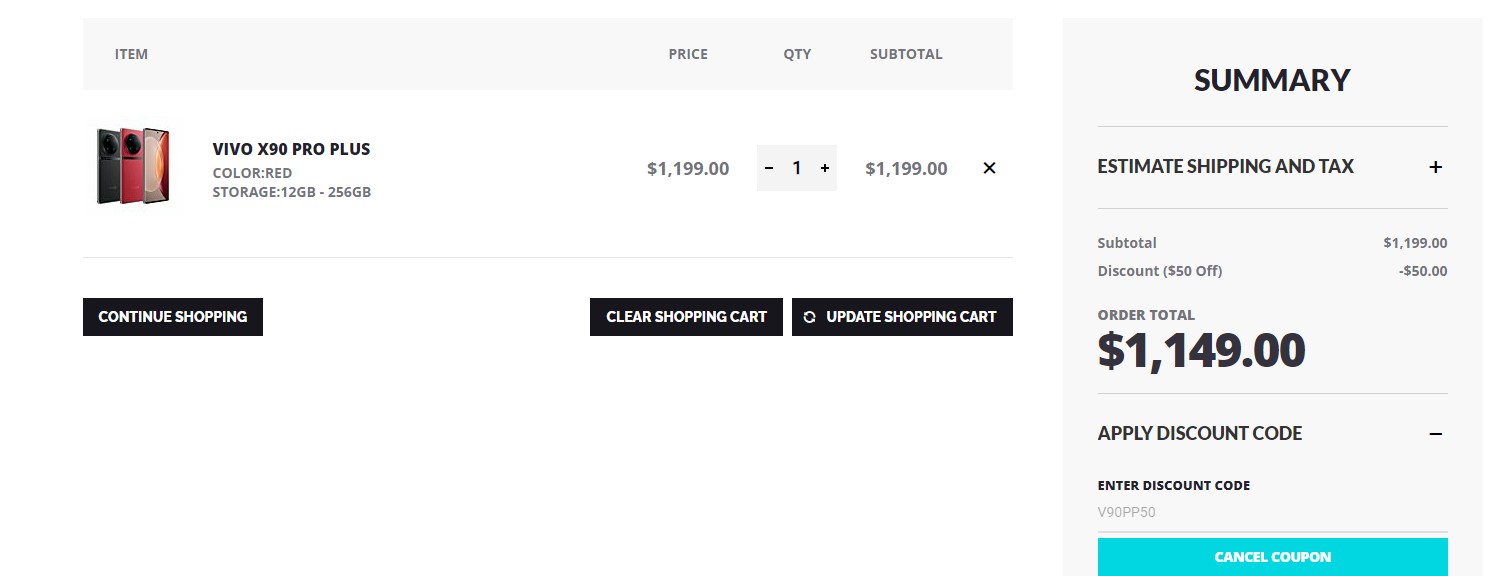The image size is (1504, 576).
Task: Decrease quantity with the minus button
Action: (x=769, y=168)
